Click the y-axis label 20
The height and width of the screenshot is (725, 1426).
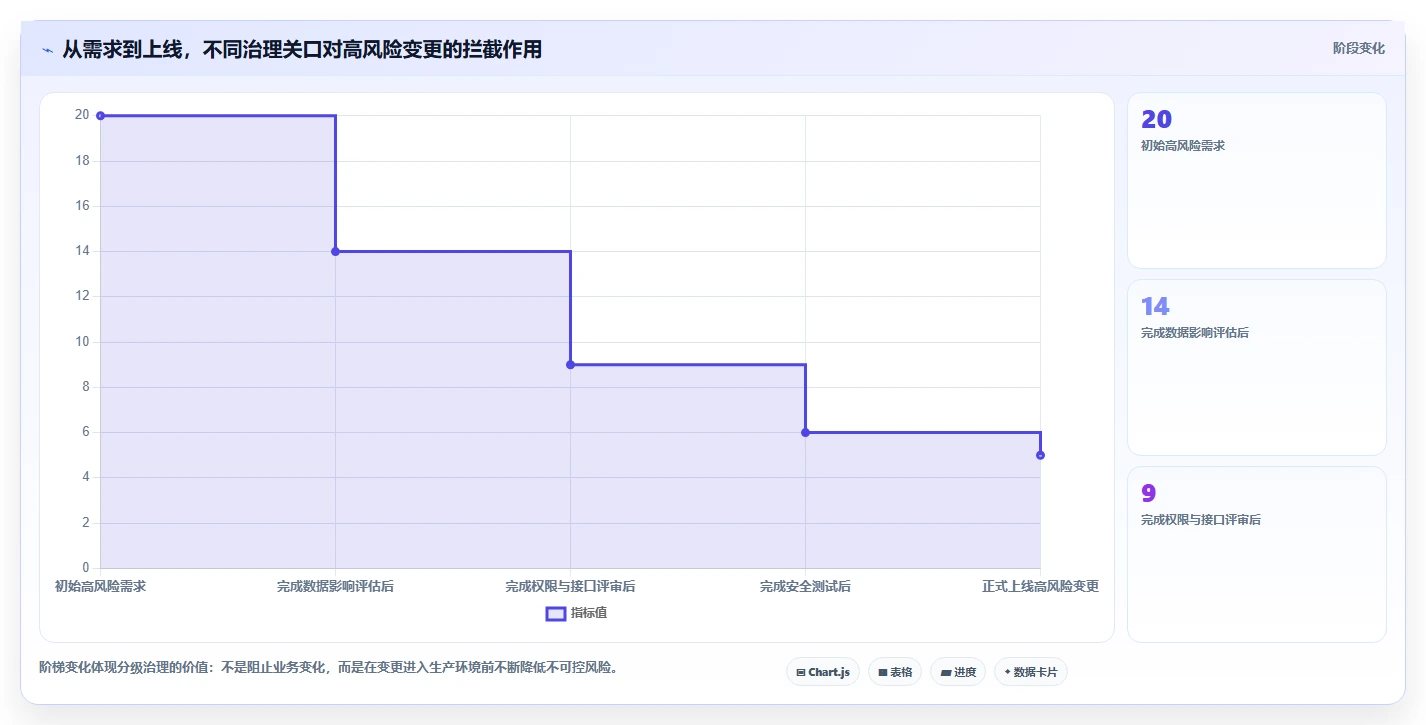click(82, 115)
